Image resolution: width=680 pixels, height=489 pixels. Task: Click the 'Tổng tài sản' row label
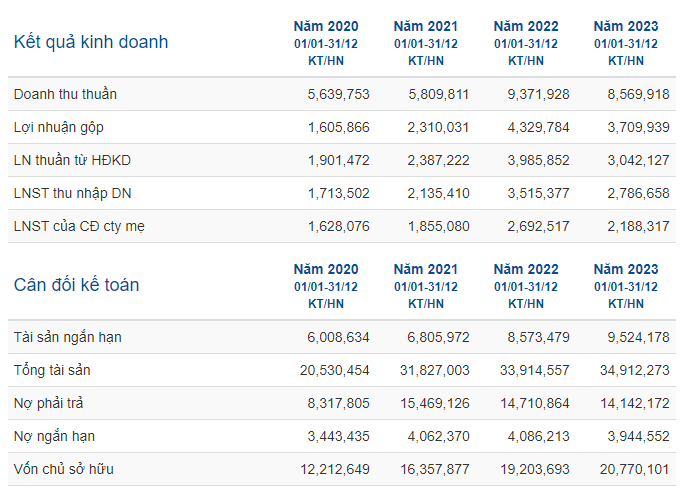click(x=52, y=370)
